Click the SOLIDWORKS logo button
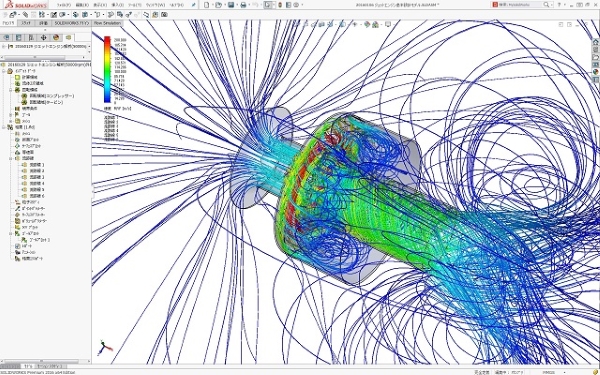 click(25, 5)
